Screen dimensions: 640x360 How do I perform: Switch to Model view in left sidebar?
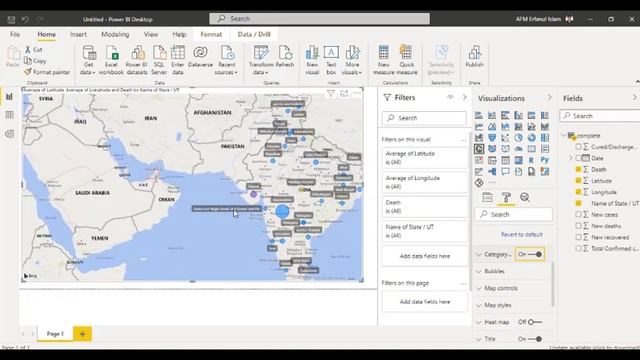pos(9,134)
